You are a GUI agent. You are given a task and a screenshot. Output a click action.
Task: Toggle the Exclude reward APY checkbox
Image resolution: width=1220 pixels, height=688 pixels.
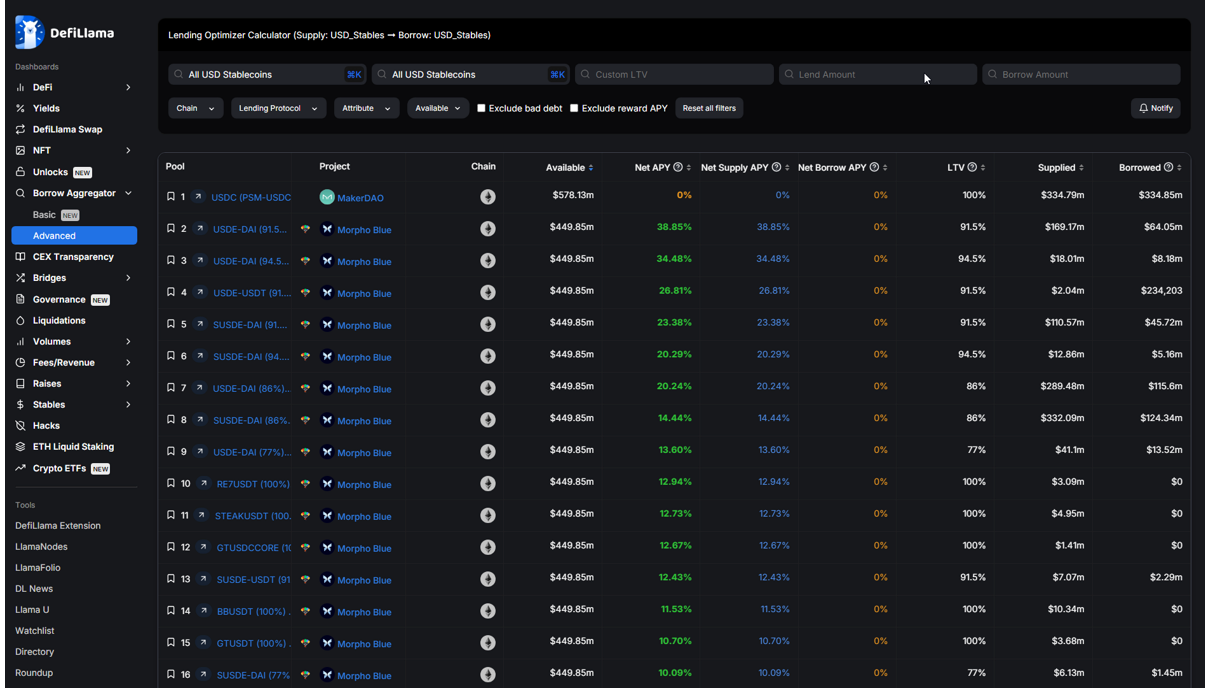tap(574, 108)
